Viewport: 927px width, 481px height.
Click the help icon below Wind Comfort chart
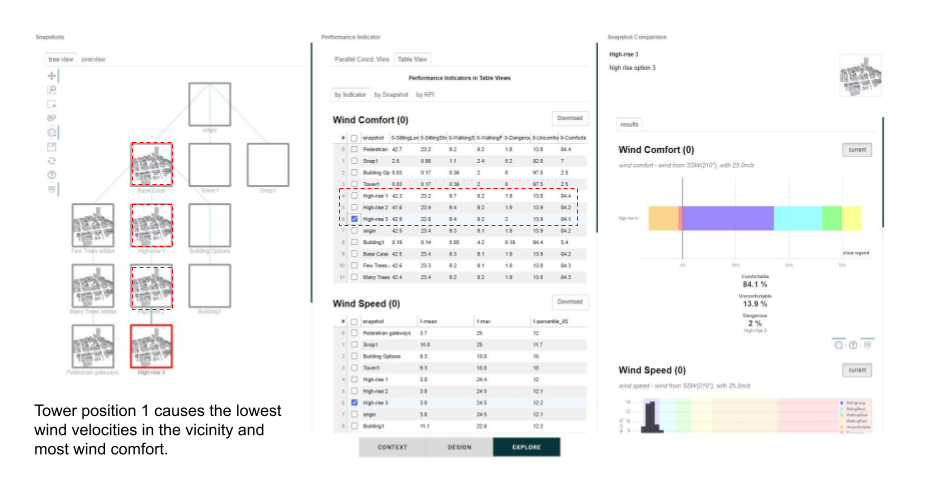pos(851,344)
